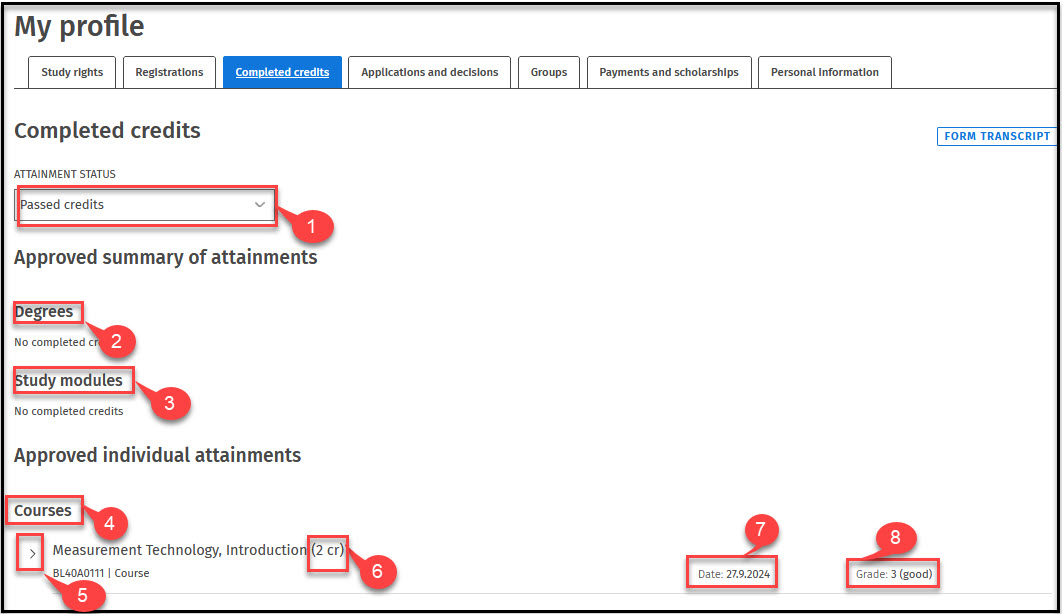Click red annotation marker number 6
Screen dimensions: 1062x614
[x=377, y=572]
